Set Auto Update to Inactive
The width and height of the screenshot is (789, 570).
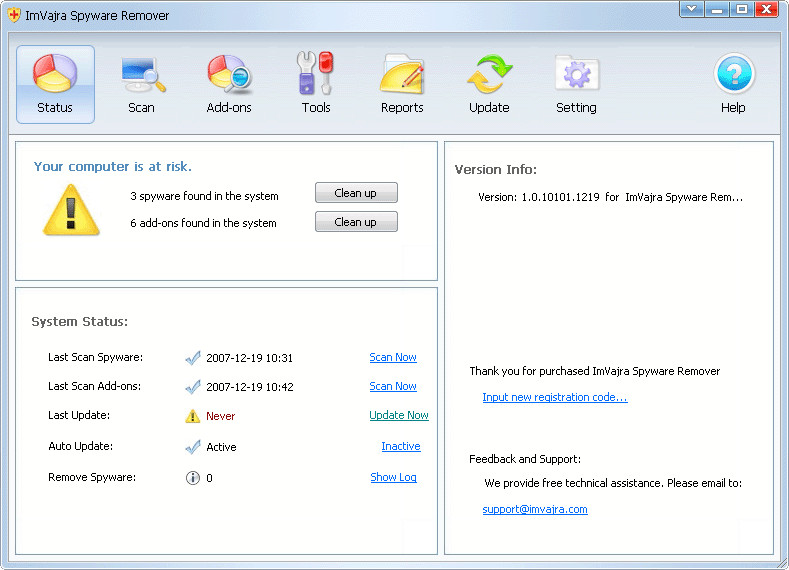tap(401, 446)
